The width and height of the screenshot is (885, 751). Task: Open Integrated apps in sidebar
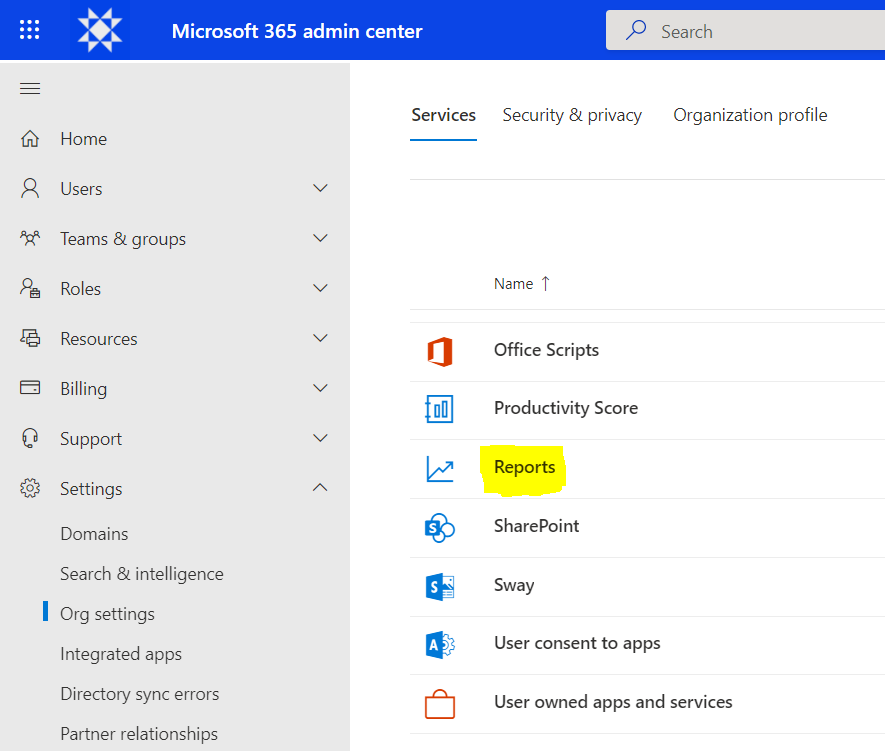pyautogui.click(x=121, y=654)
